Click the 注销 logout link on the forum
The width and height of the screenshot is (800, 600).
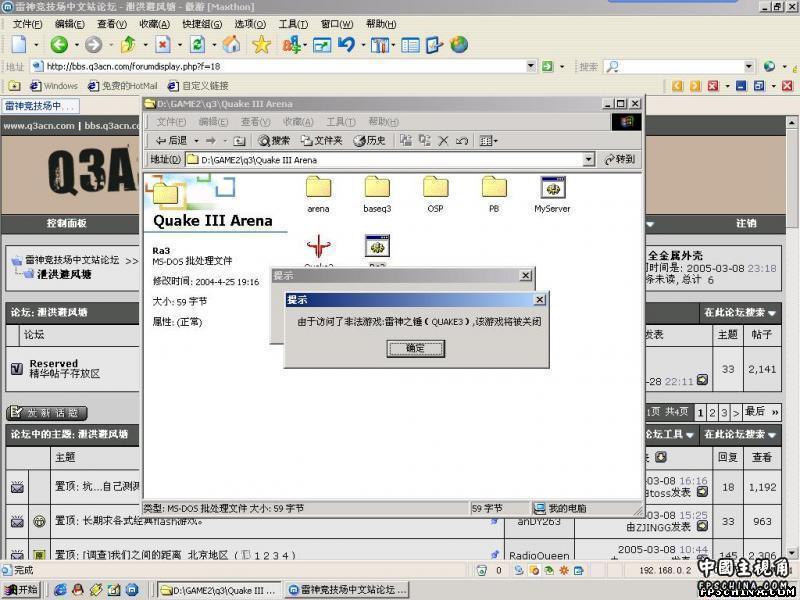(746, 223)
